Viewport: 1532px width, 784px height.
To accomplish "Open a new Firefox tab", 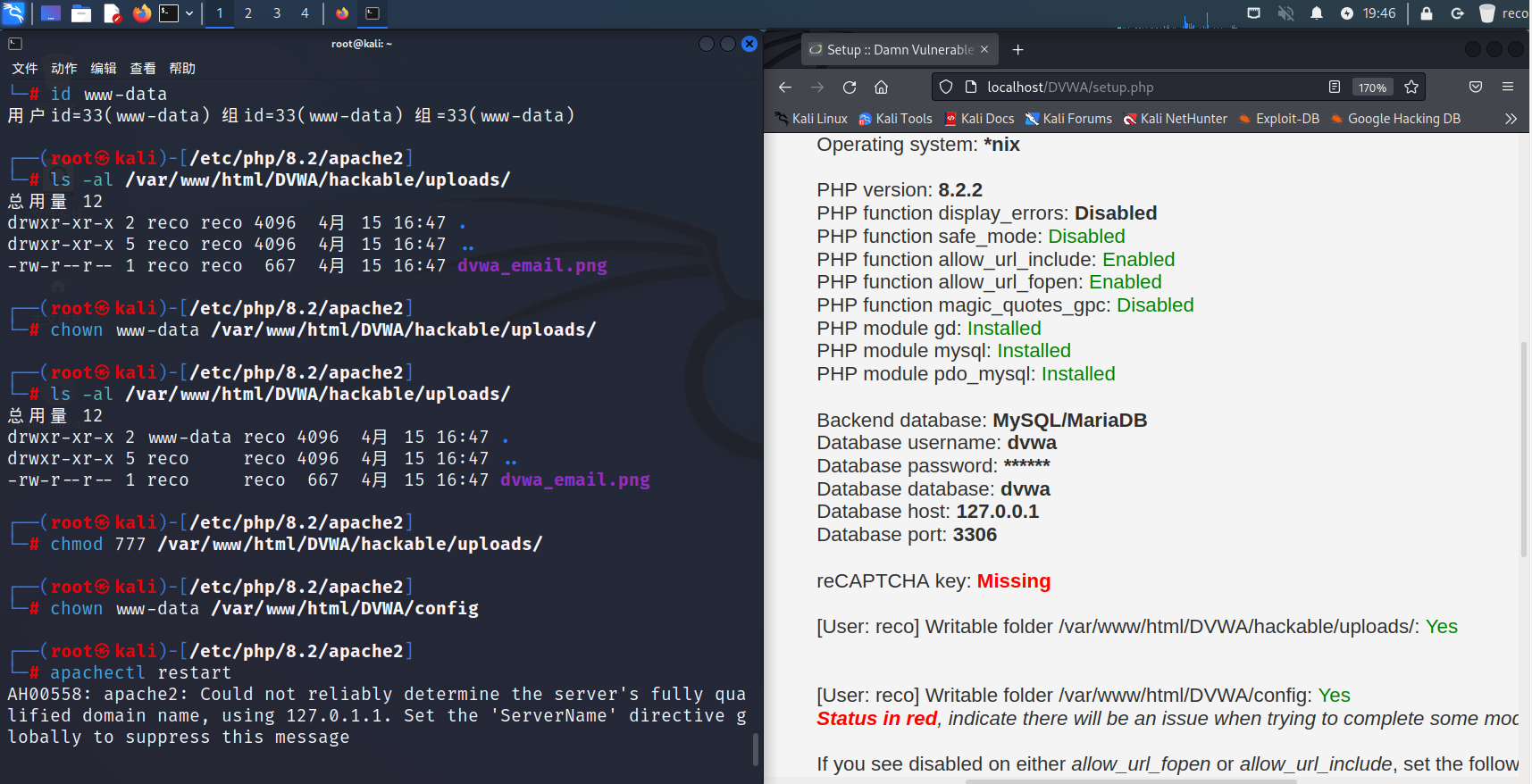I will [x=1017, y=50].
